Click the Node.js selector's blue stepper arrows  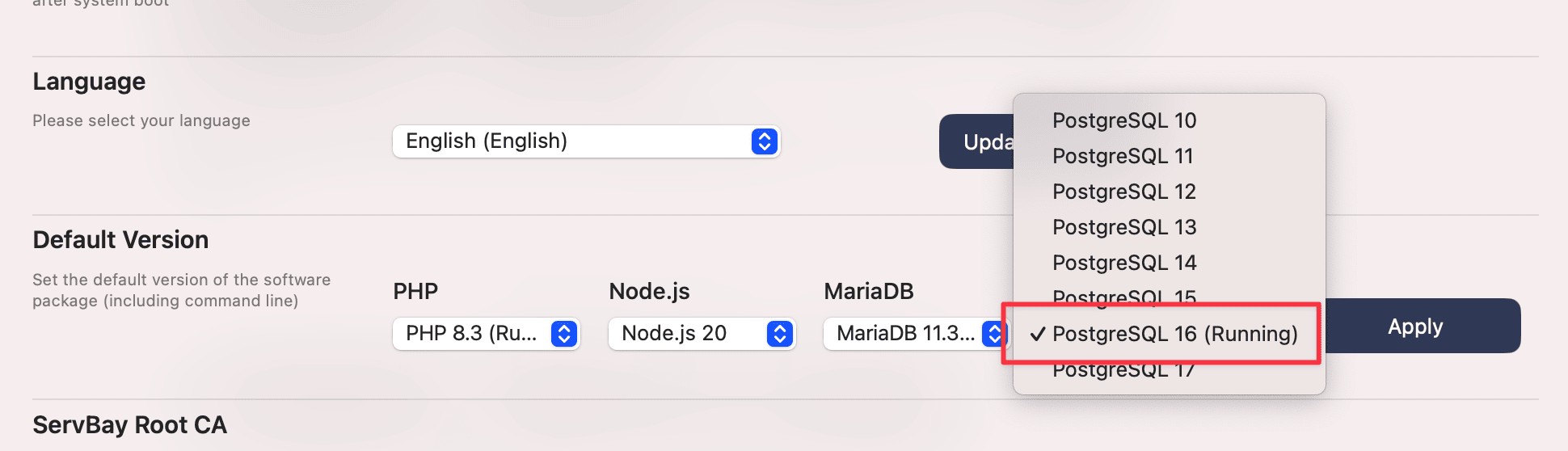pos(779,333)
